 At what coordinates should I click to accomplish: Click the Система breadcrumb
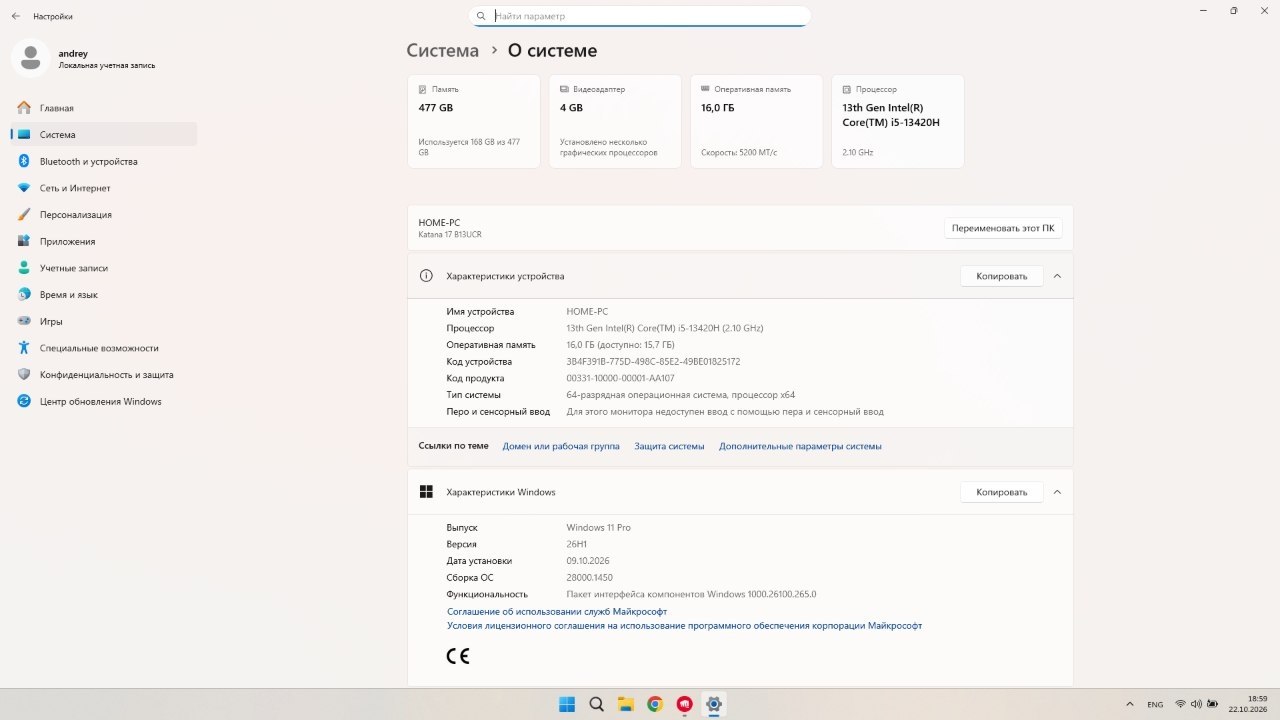442,51
